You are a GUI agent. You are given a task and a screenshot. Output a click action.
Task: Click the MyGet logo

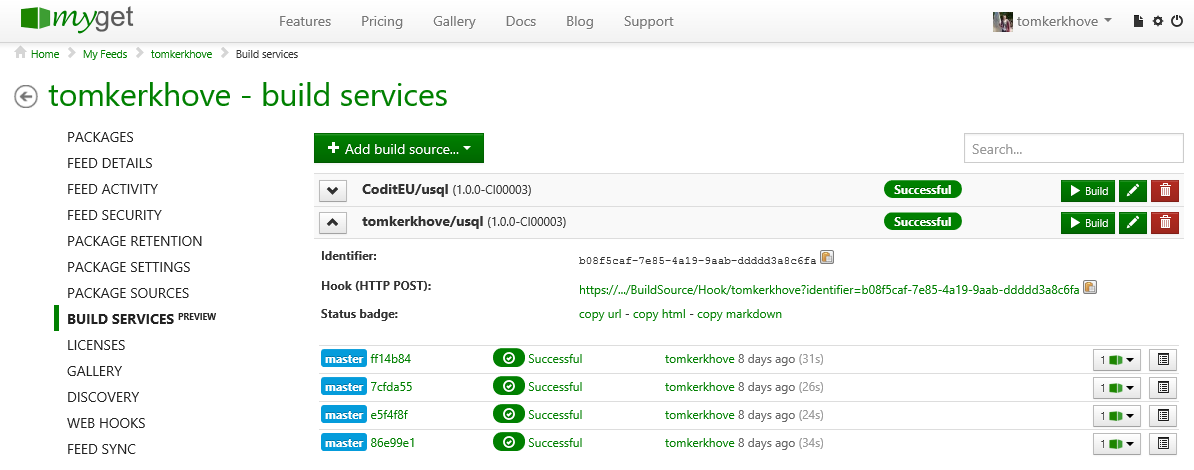click(x=78, y=18)
